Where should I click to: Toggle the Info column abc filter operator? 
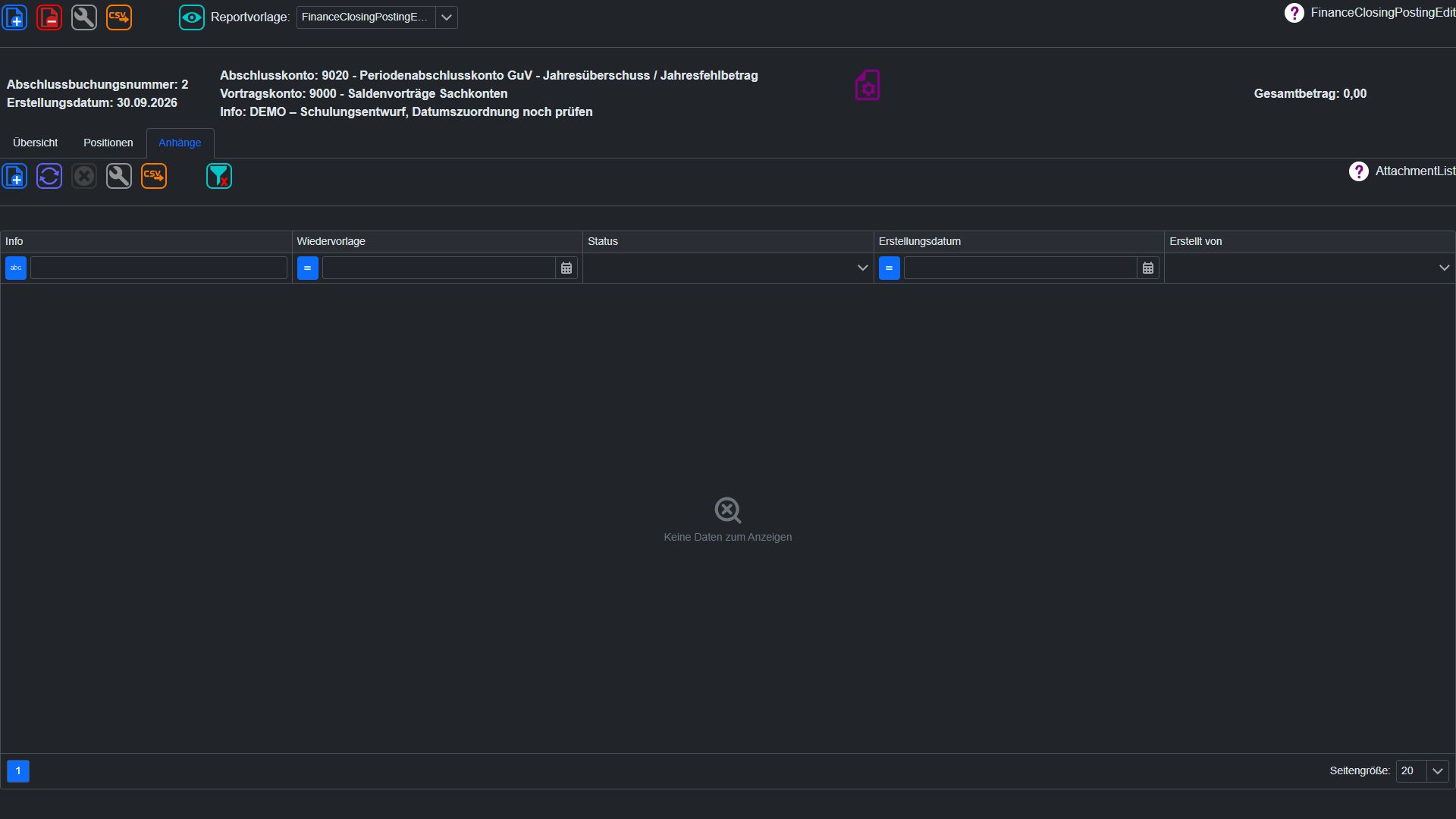point(16,268)
